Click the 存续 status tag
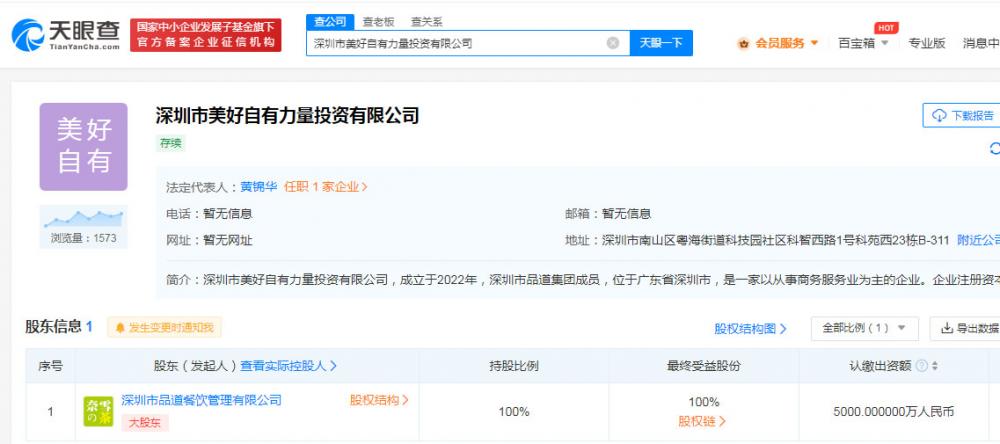The height and width of the screenshot is (444, 1000). (170, 144)
